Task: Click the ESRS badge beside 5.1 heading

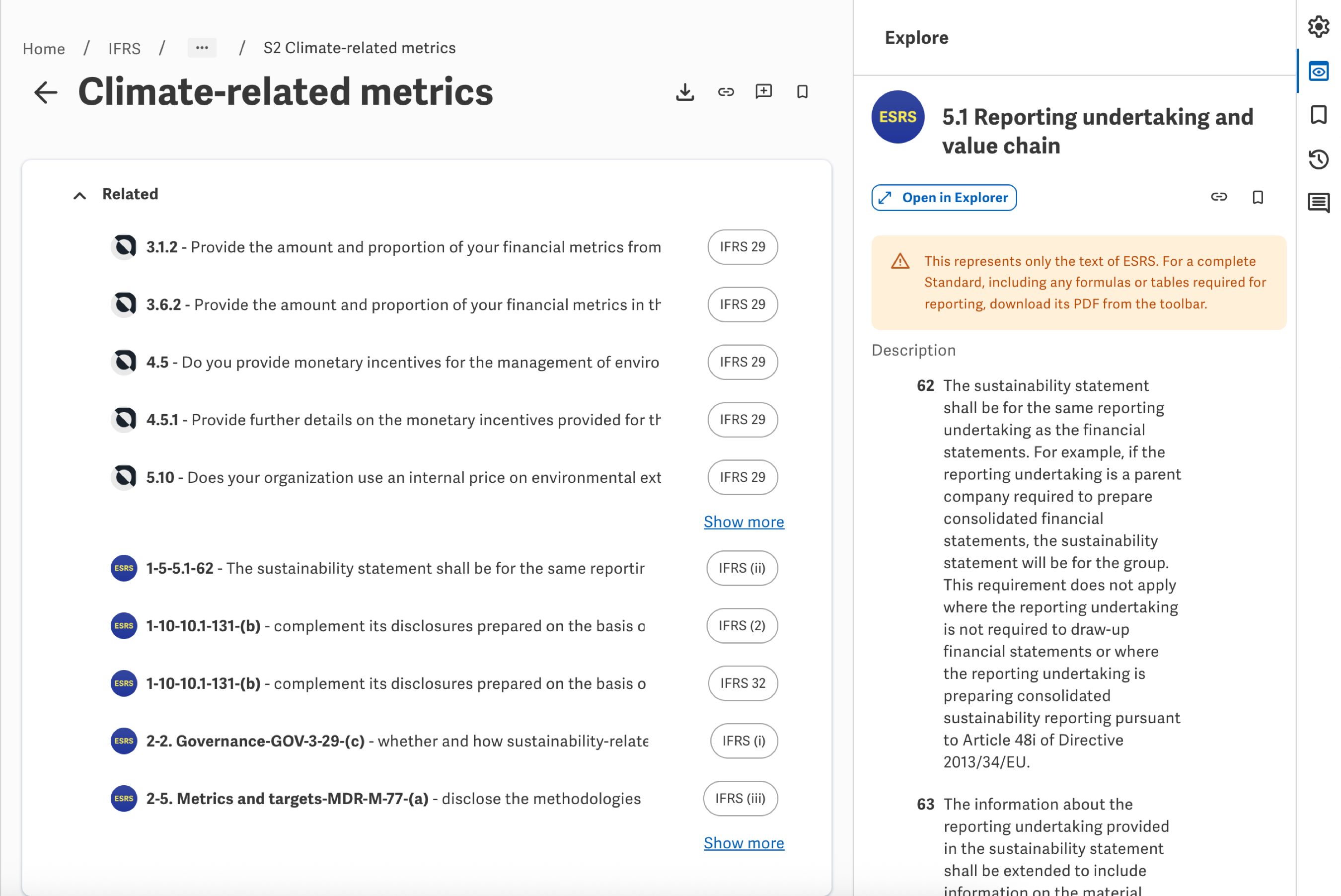Action: point(897,117)
